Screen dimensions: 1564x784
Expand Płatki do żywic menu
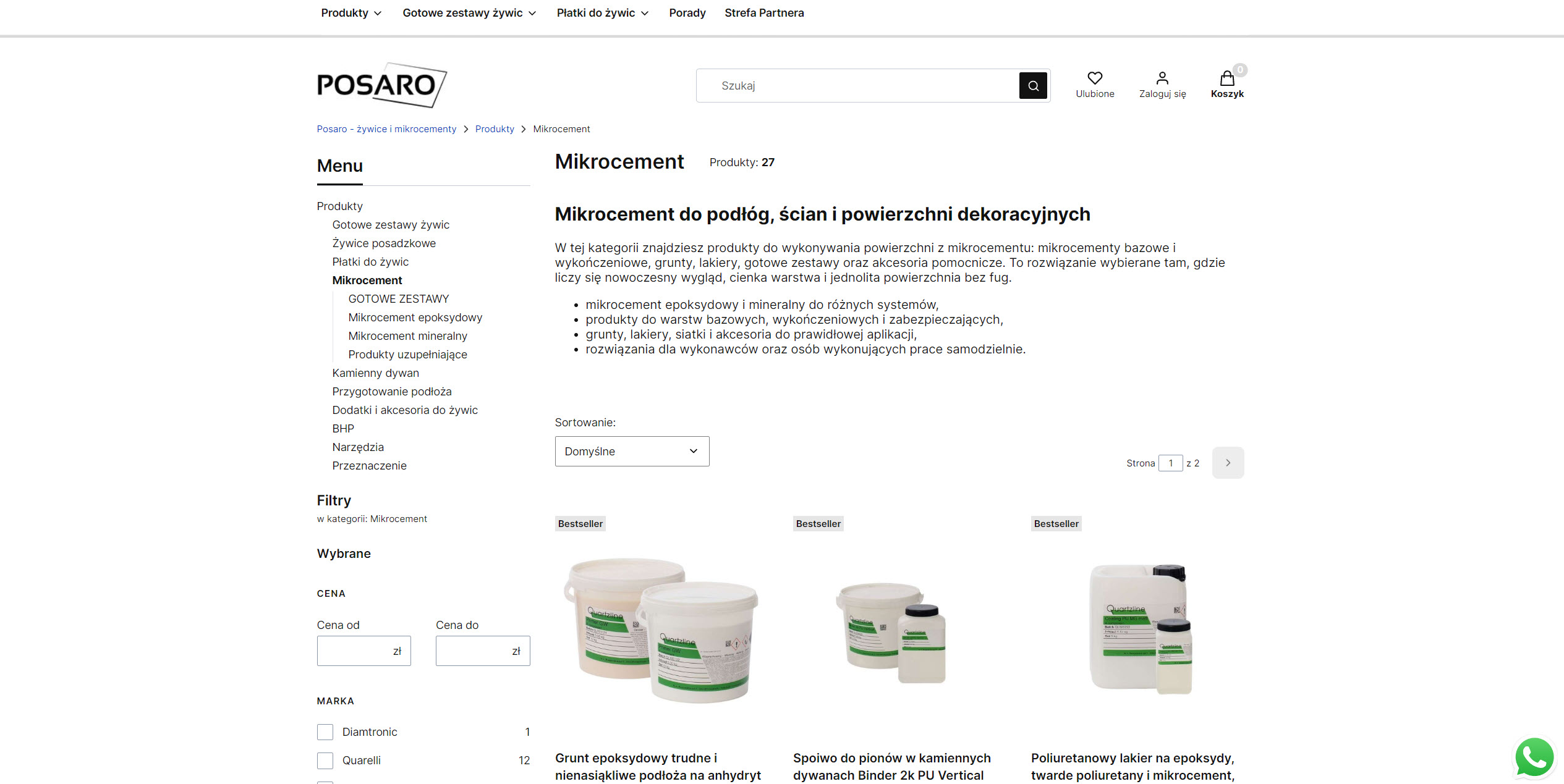click(x=603, y=13)
